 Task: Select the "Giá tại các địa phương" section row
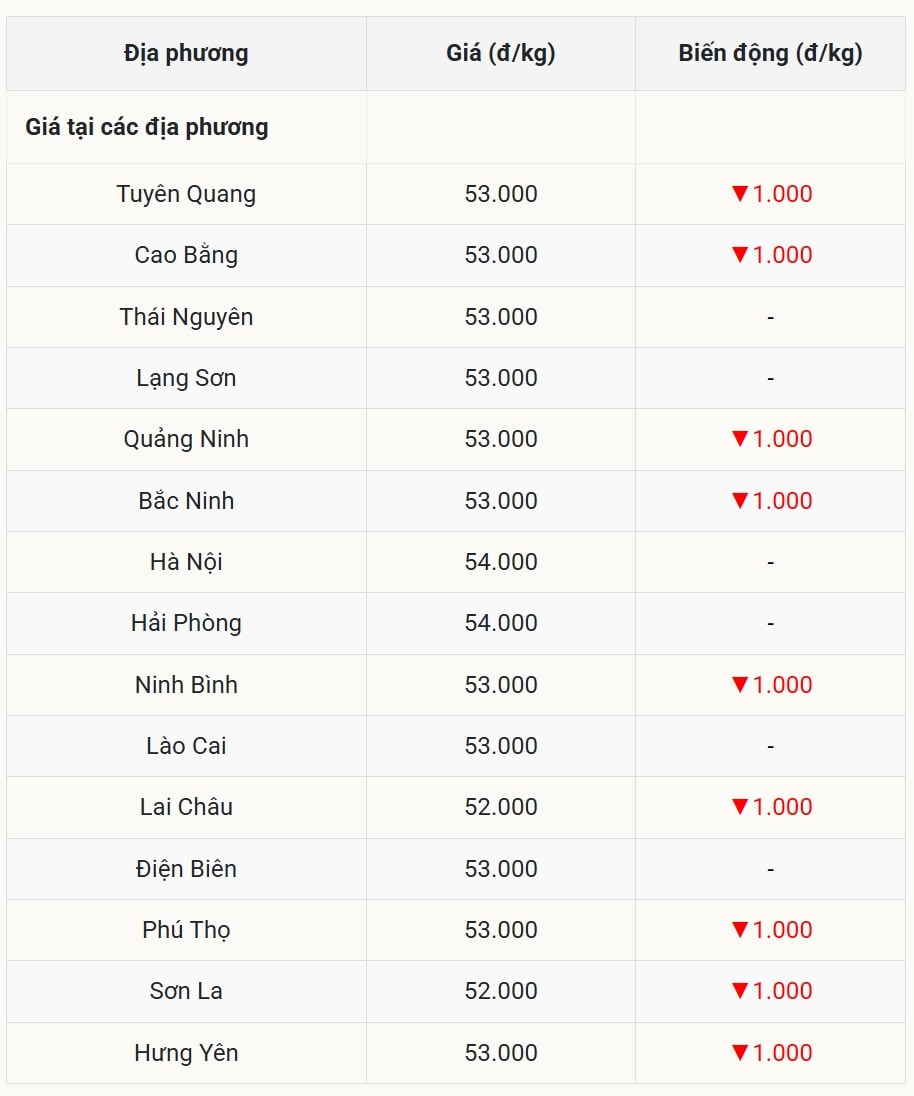pos(147,128)
